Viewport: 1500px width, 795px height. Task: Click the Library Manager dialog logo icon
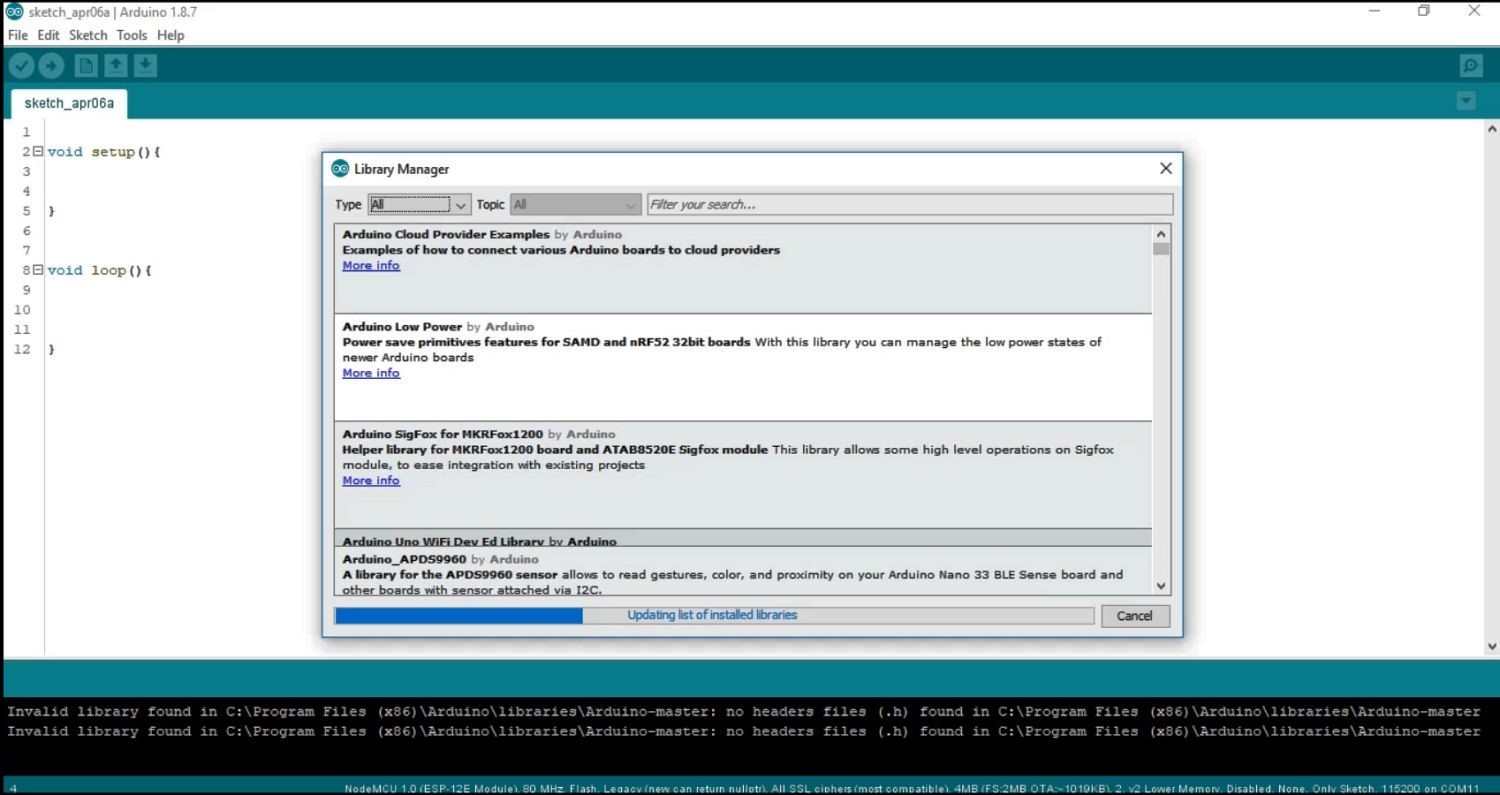pos(340,168)
